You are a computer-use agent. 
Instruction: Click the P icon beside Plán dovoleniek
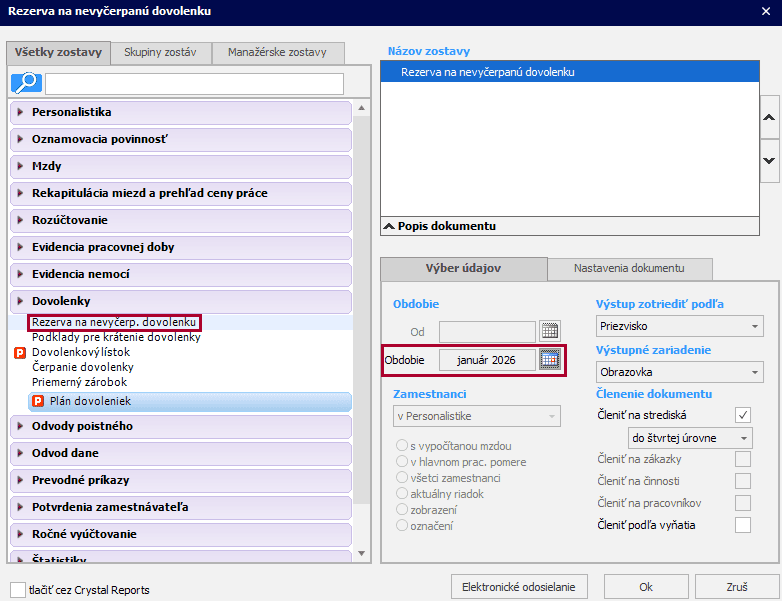click(x=38, y=401)
